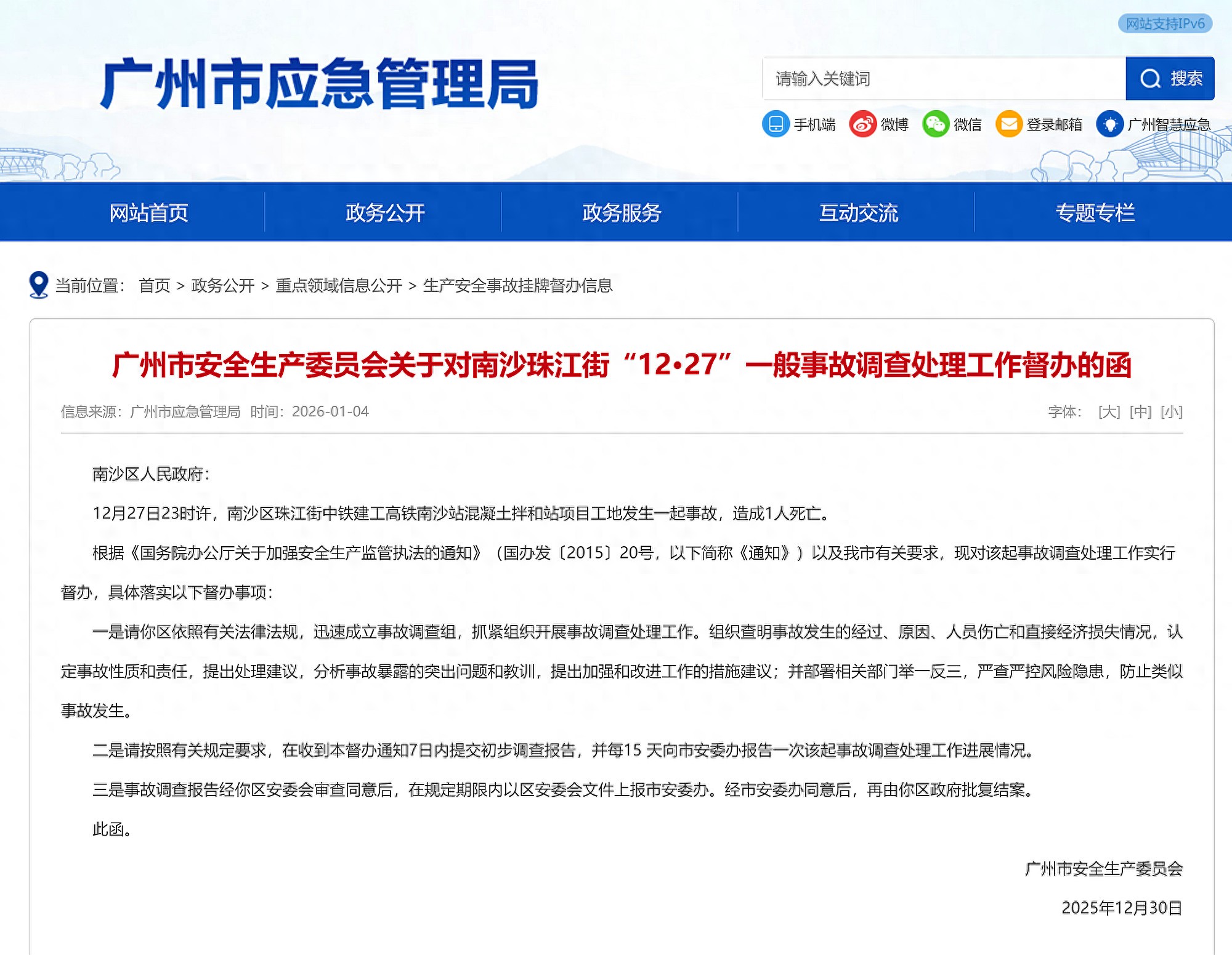Set font size to large [大]
Image resolution: width=1232 pixels, height=955 pixels.
click(1109, 411)
